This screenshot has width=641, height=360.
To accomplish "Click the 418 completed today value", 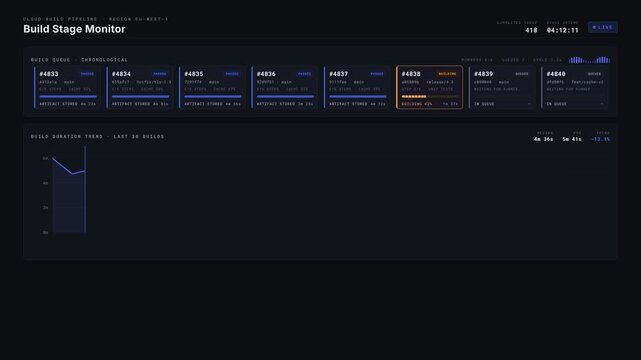I will [x=531, y=30].
